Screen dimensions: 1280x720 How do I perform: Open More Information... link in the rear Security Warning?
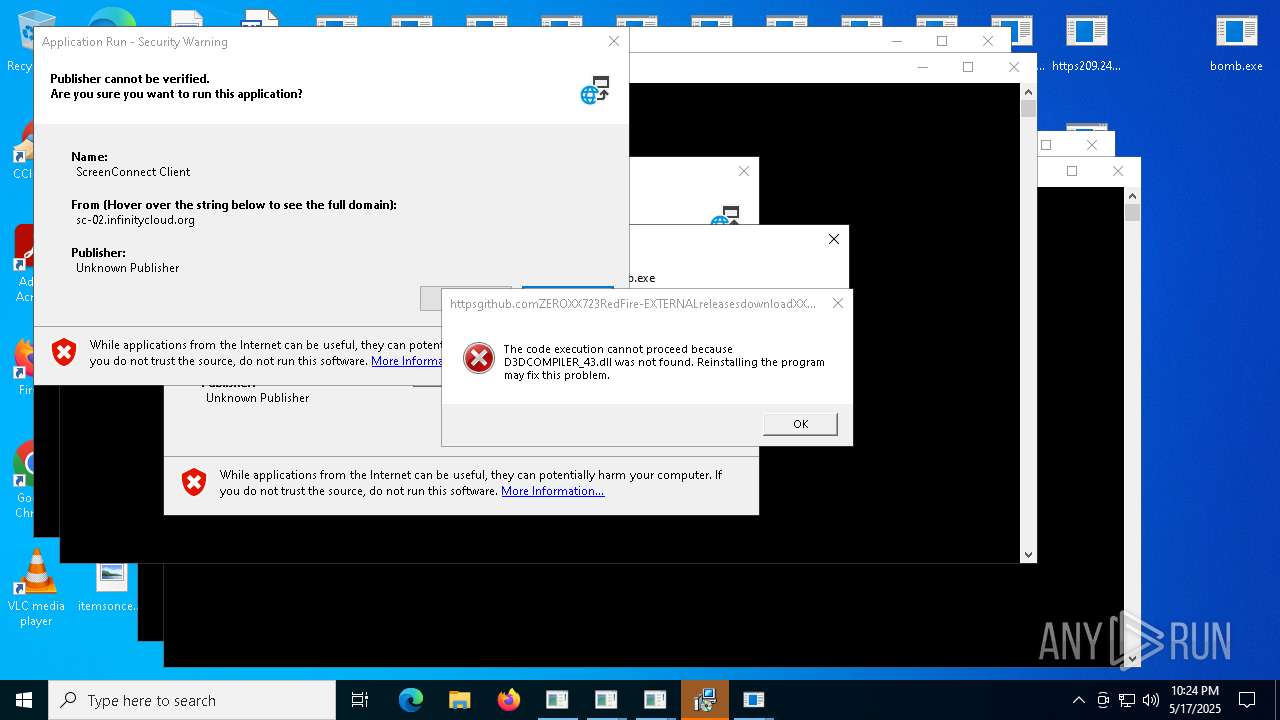[x=552, y=491]
